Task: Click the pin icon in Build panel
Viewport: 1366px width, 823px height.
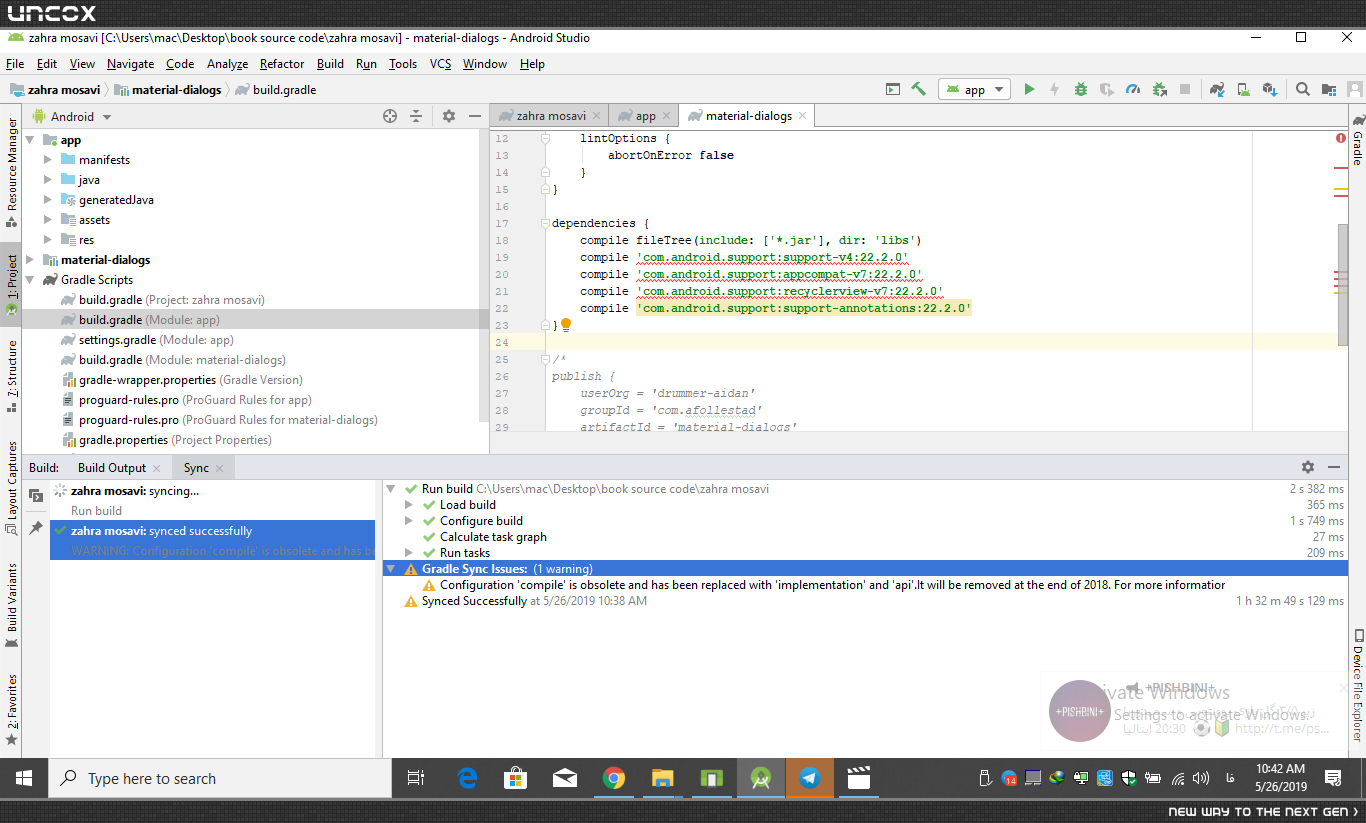Action: [x=36, y=527]
